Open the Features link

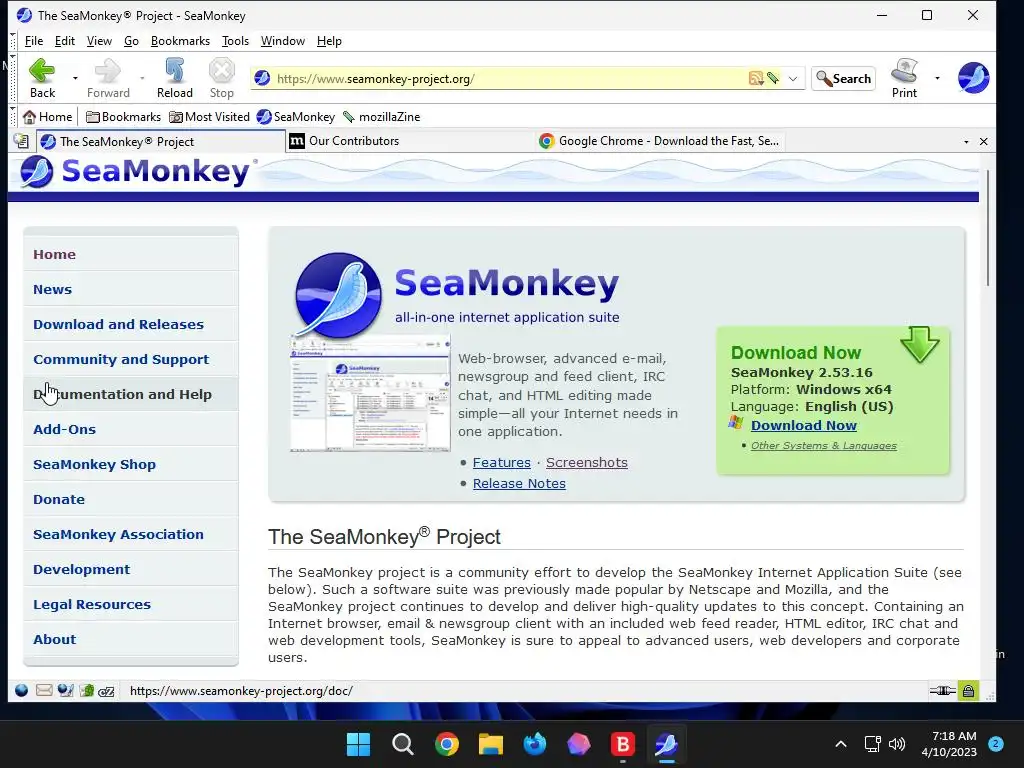[x=502, y=462]
